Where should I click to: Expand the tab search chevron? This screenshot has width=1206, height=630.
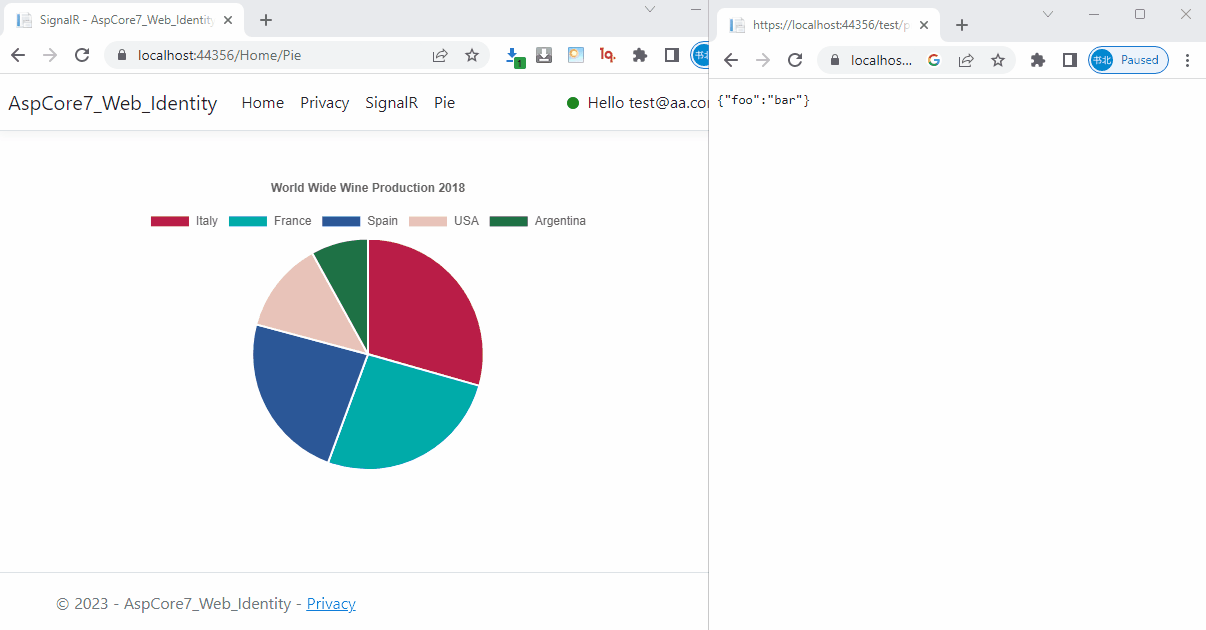pyautogui.click(x=650, y=11)
